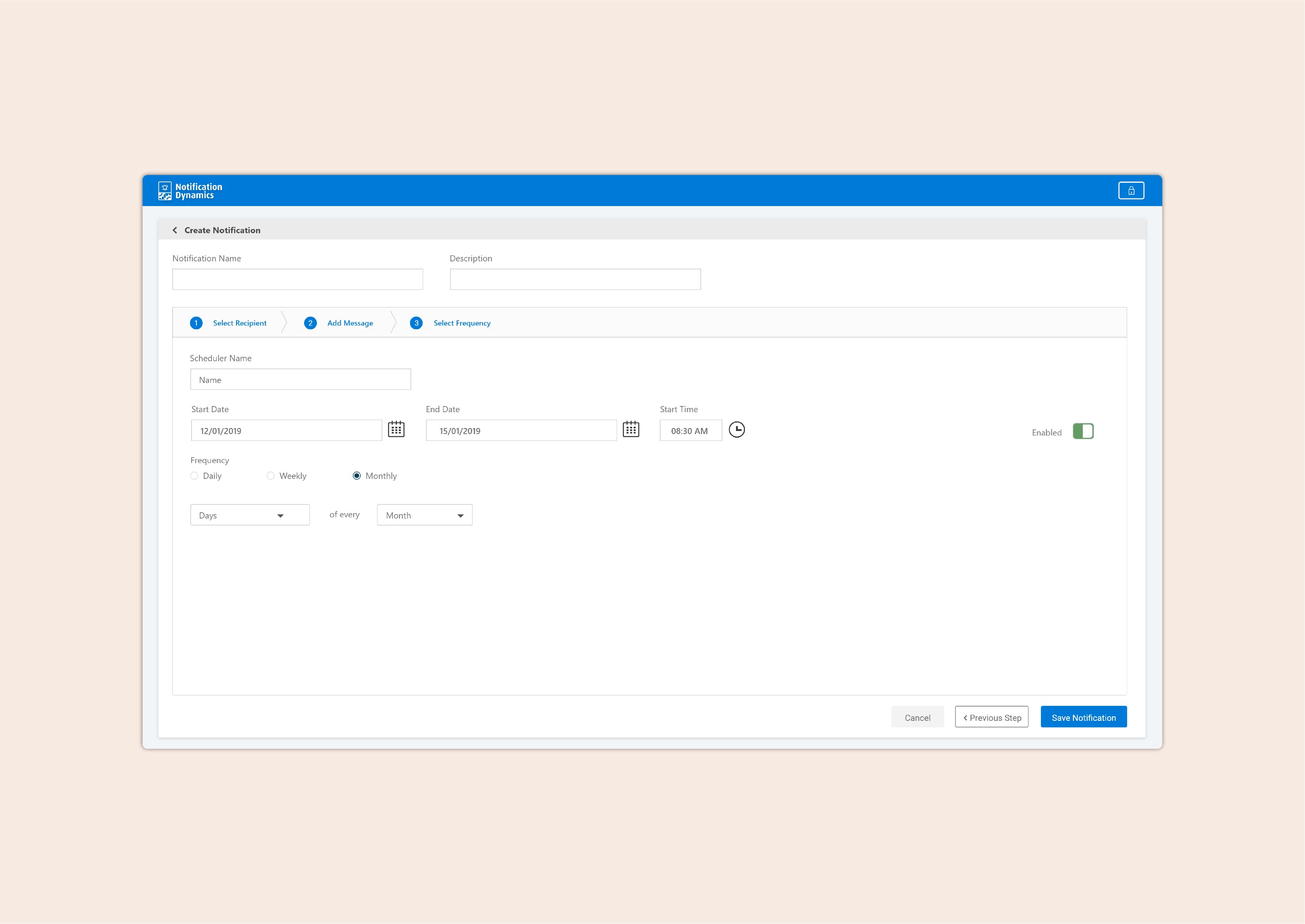Click the Enabled label text
Image resolution: width=1305 pixels, height=924 pixels.
pyautogui.click(x=1047, y=433)
